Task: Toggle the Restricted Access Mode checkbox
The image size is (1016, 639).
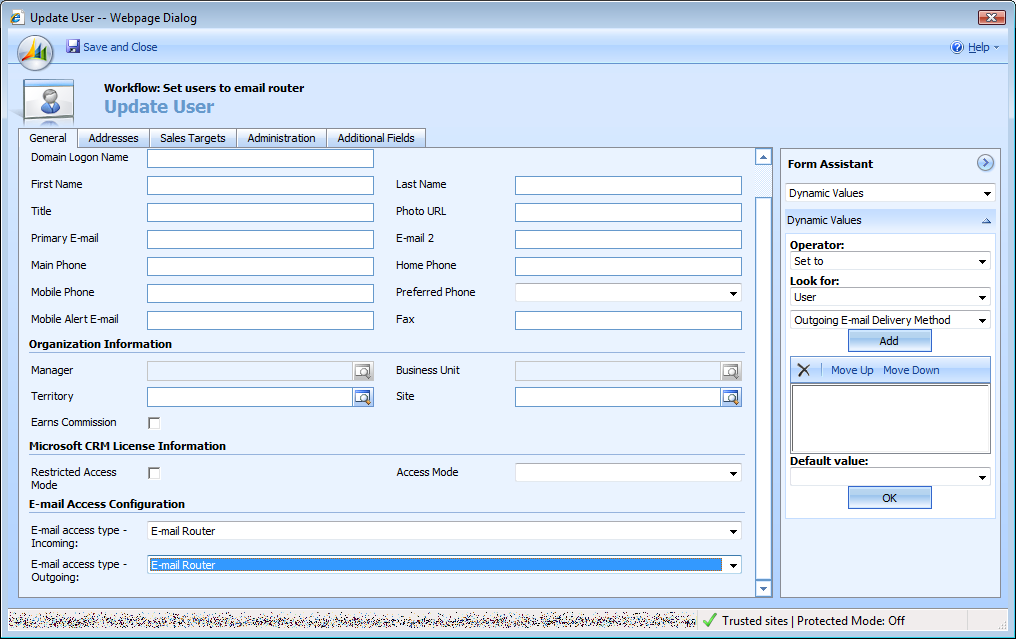Action: (x=154, y=473)
